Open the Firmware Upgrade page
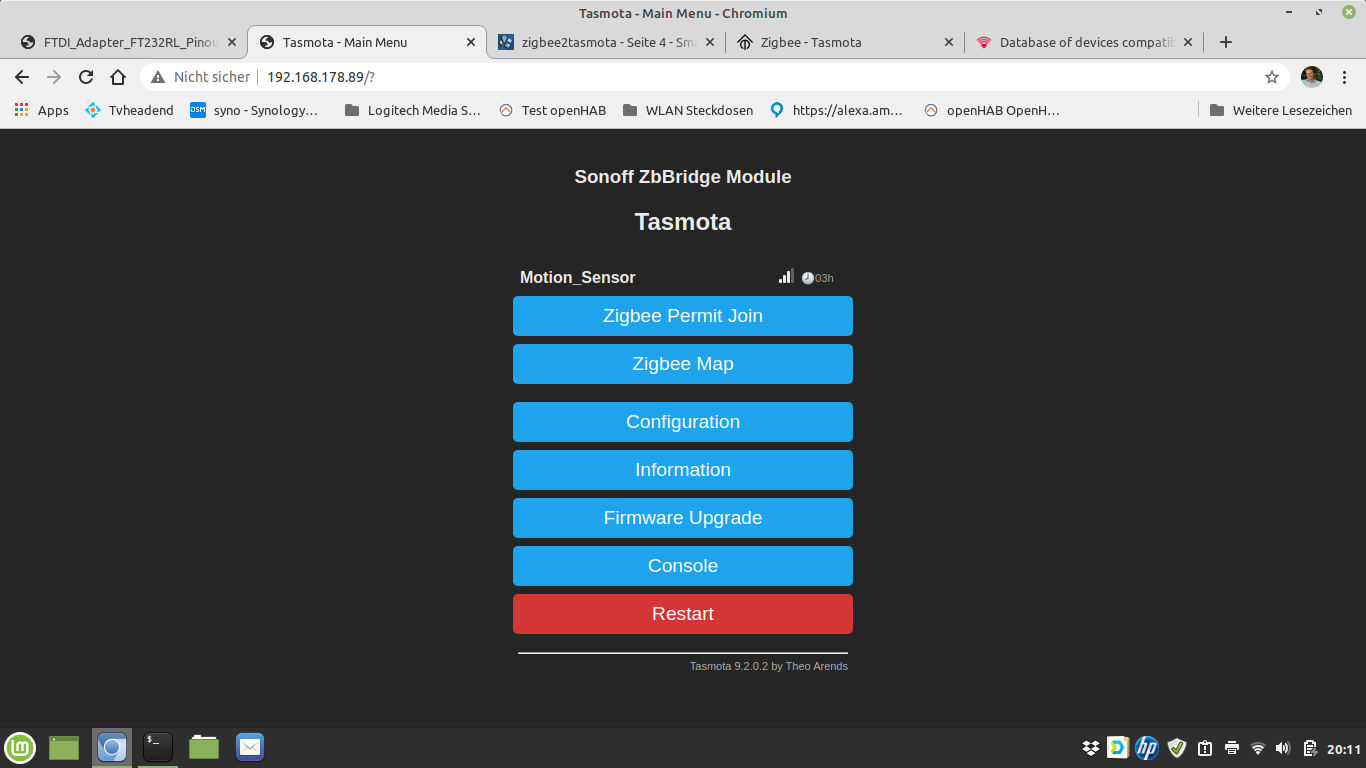 click(x=683, y=518)
